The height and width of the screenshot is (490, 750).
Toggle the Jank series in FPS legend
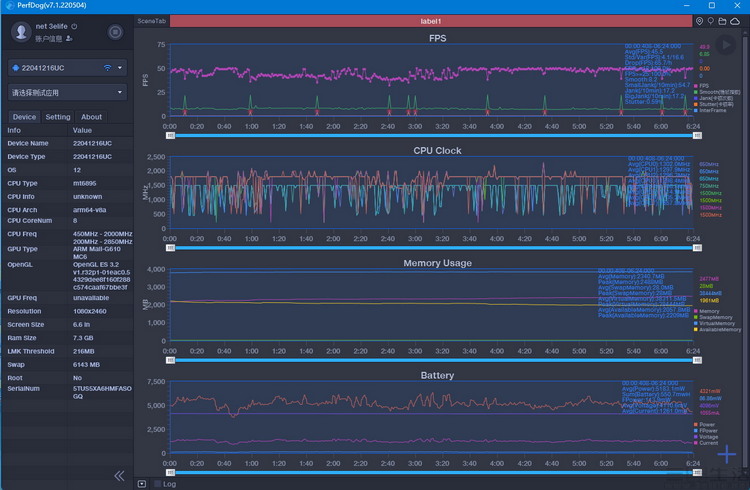tap(713, 98)
